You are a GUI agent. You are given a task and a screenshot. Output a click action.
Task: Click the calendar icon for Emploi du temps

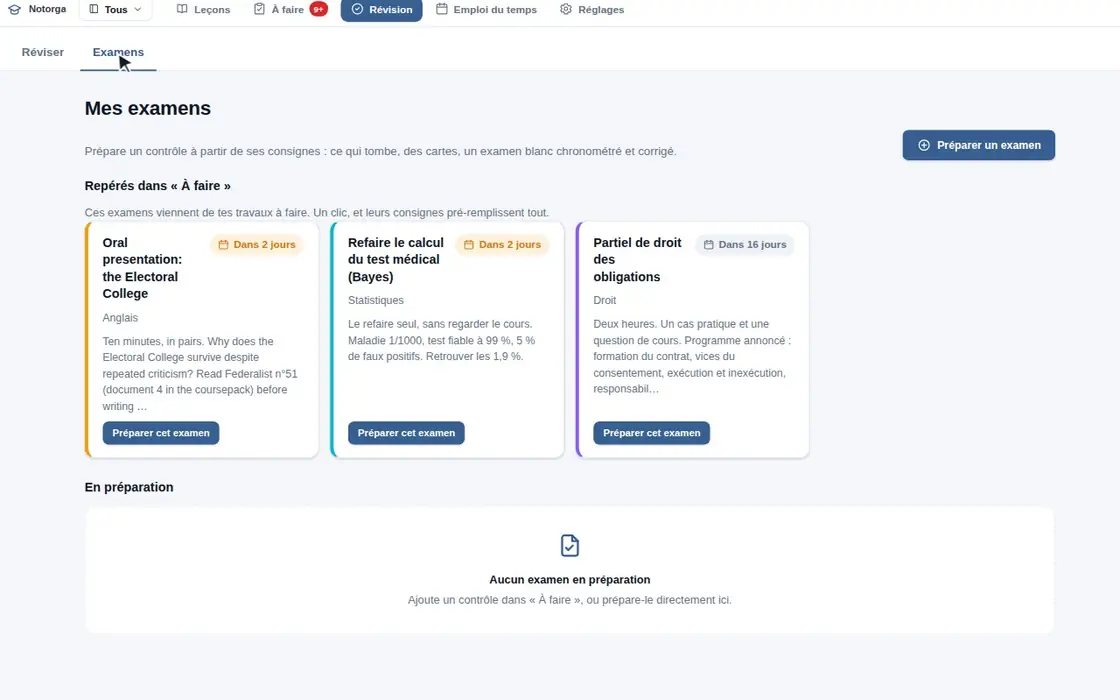pyautogui.click(x=442, y=9)
